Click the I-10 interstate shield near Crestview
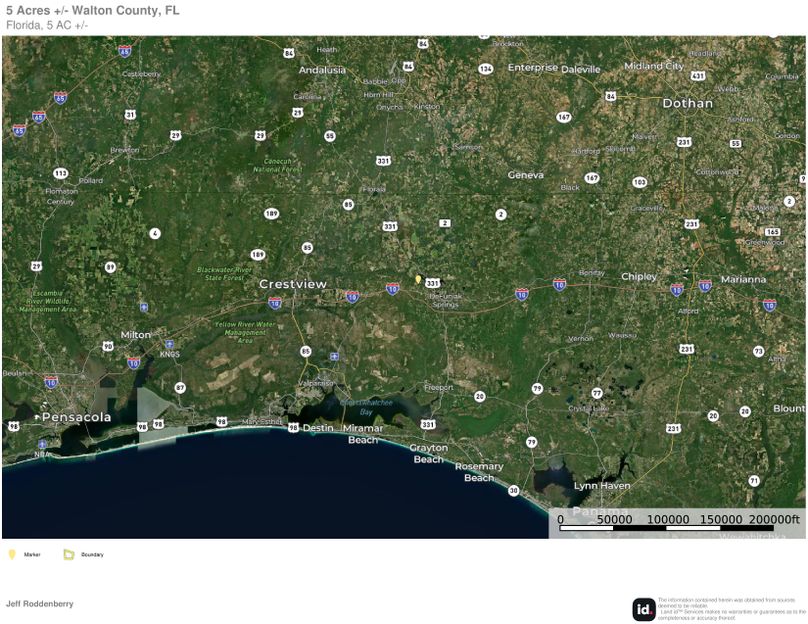 352,297
